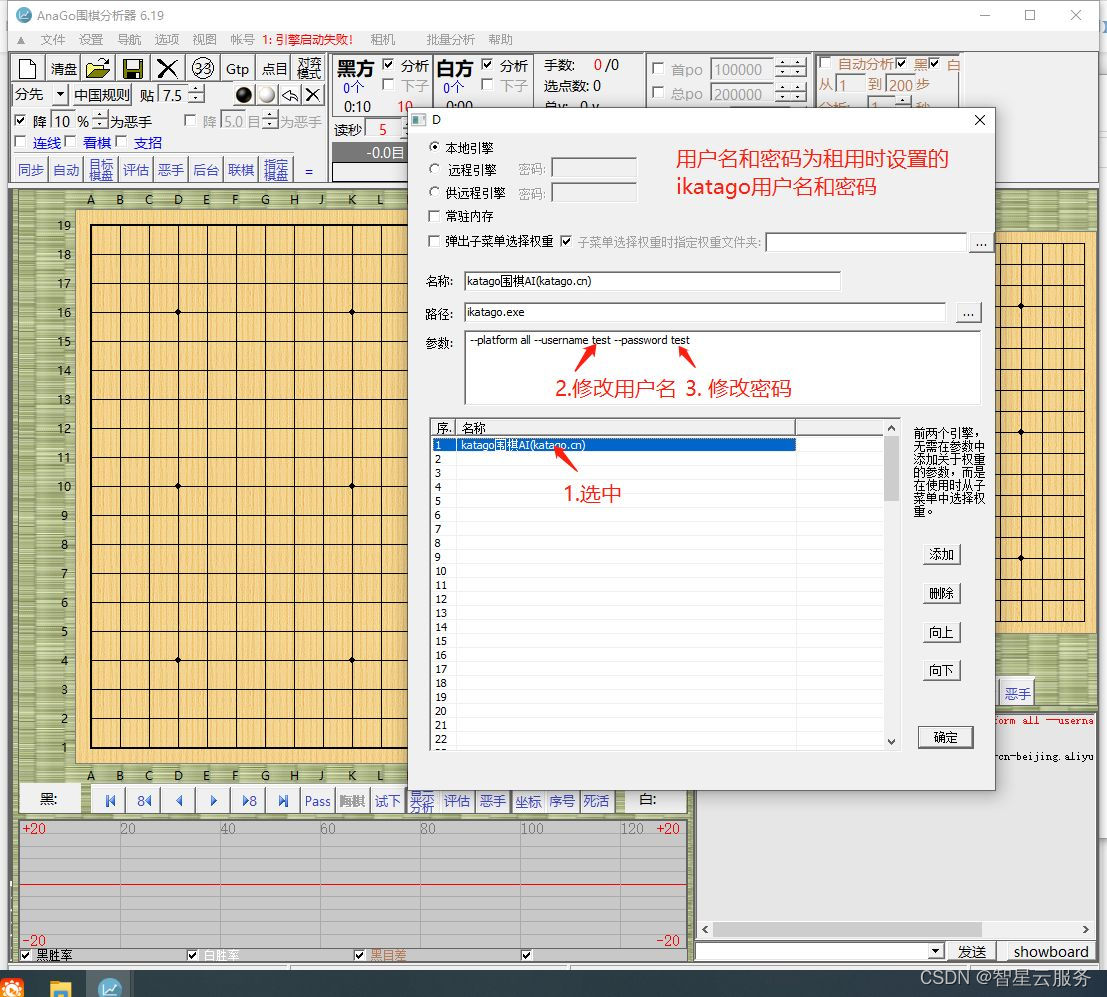Open the 选项 menu

pos(167,40)
